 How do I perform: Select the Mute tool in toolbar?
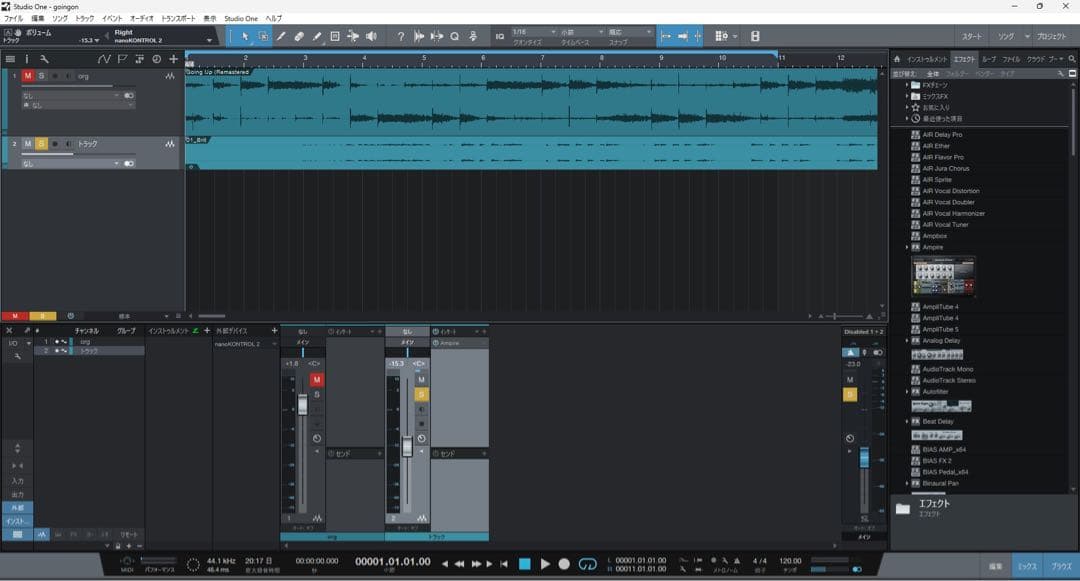[335, 36]
